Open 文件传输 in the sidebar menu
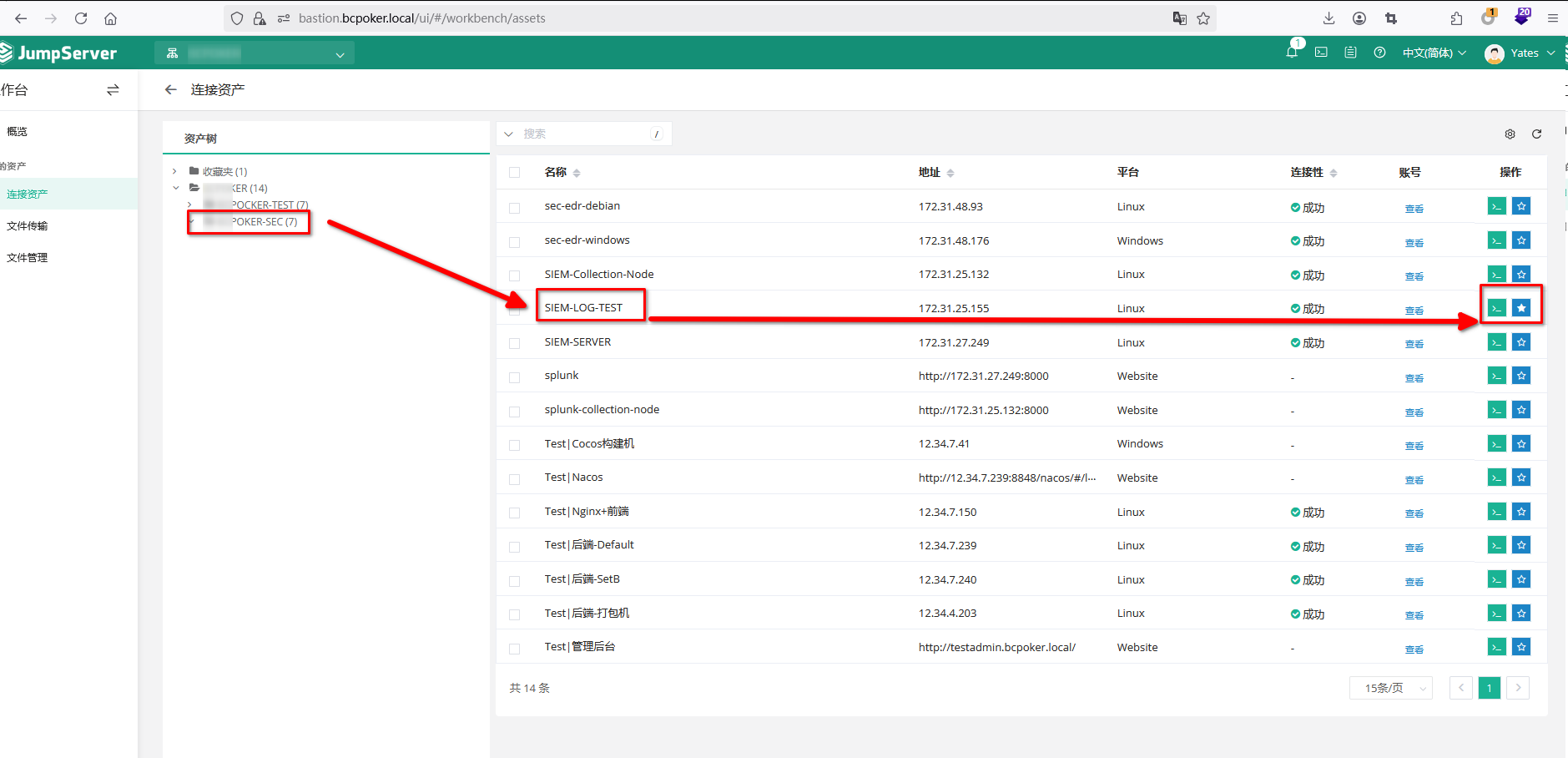The height and width of the screenshot is (758, 1568). point(28,226)
